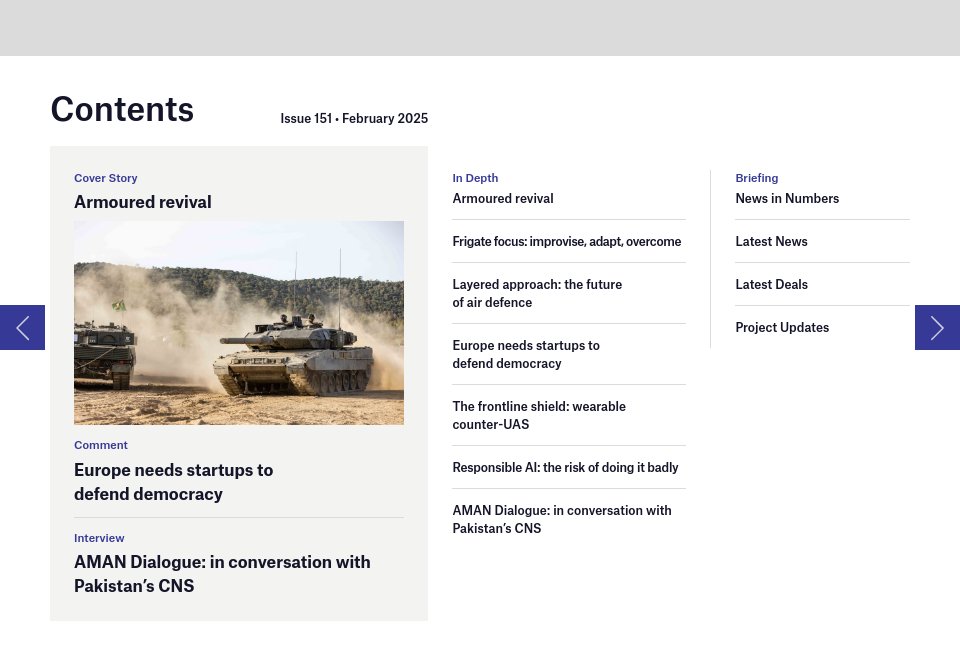Open News in Numbers briefing
This screenshot has height=655, width=960.
coord(787,198)
